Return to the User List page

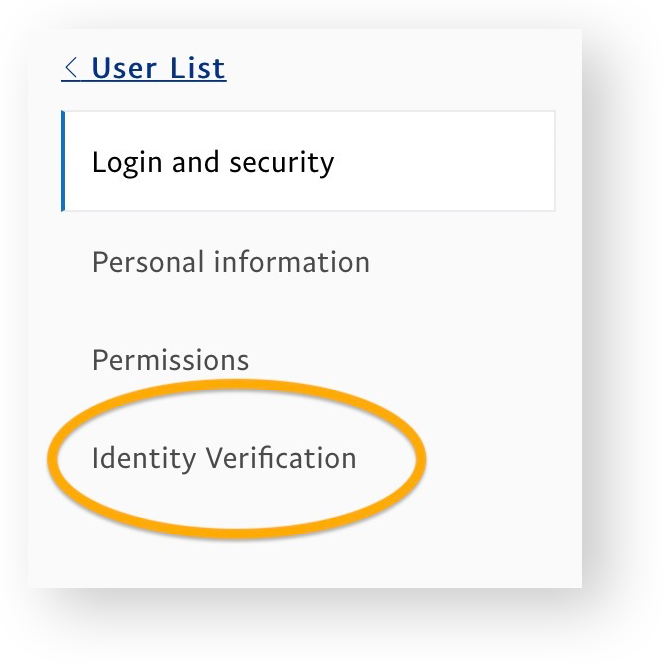(x=144, y=69)
